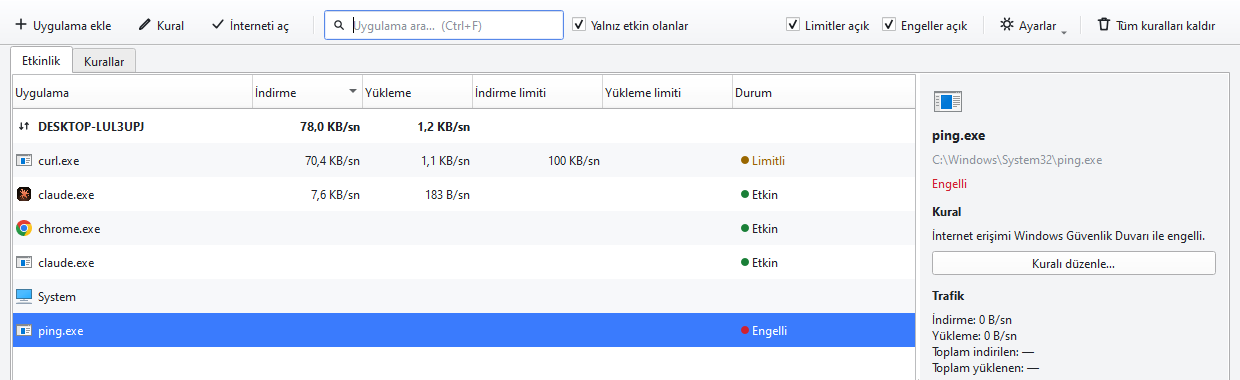Viewport: 1240px width, 380px height.
Task: Click the ping.exe row icon
Action: pos(24,330)
